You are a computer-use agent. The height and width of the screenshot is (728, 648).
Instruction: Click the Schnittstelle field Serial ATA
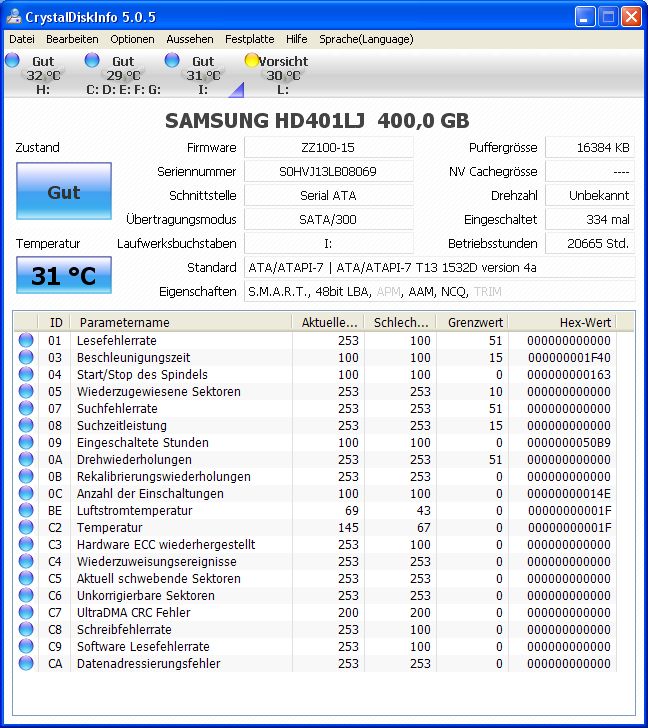click(x=329, y=195)
